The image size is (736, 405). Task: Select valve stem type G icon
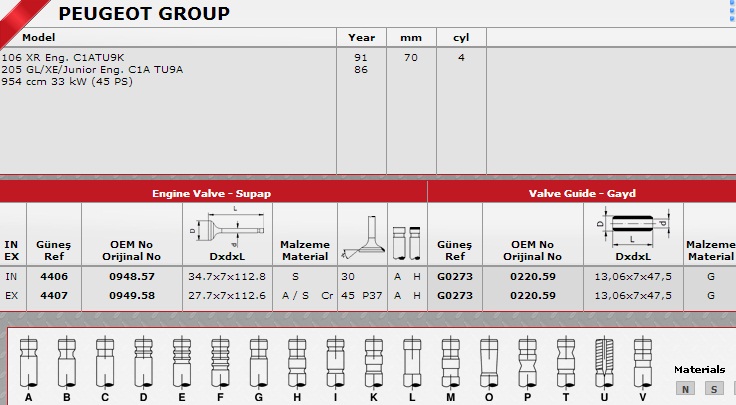pyautogui.click(x=259, y=362)
